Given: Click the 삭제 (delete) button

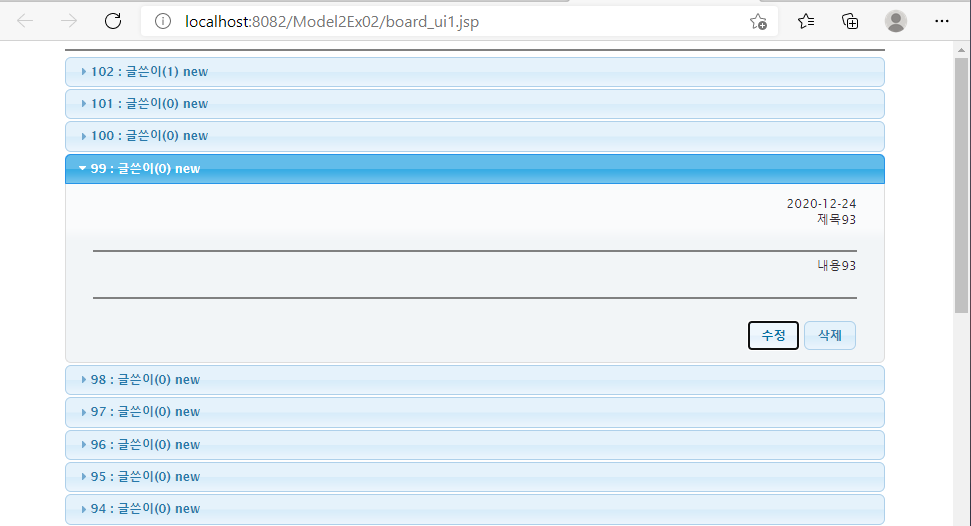Looking at the screenshot, I should pos(830,335).
